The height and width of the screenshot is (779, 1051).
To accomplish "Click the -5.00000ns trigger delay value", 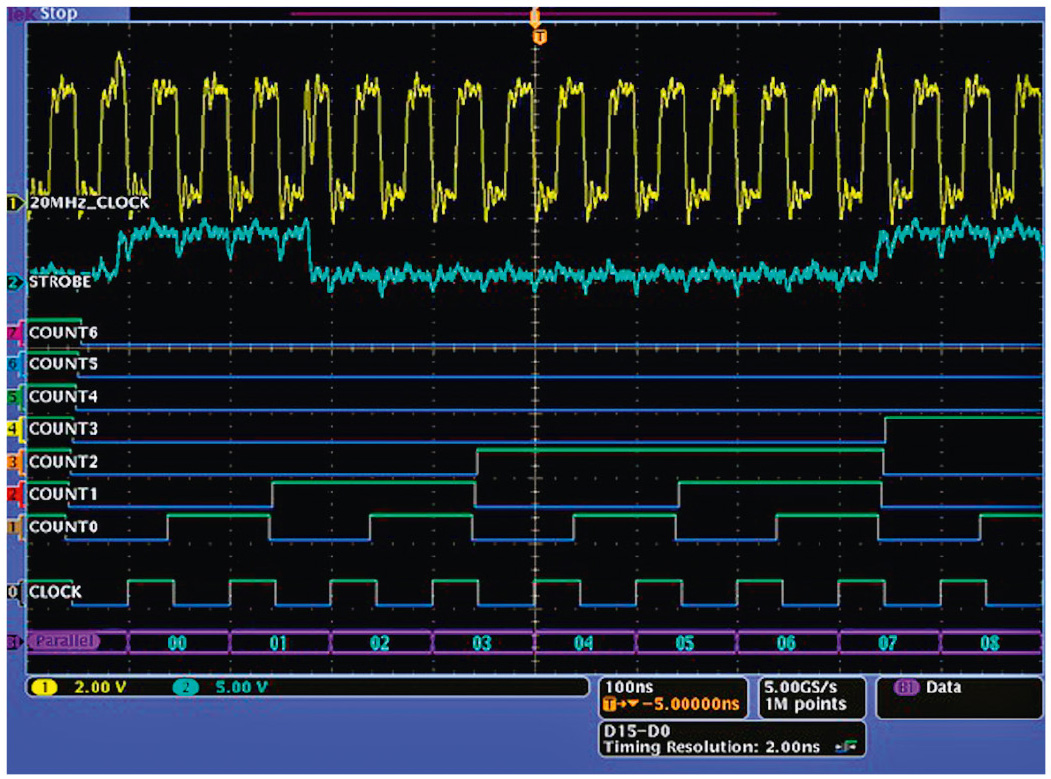I will (688, 706).
